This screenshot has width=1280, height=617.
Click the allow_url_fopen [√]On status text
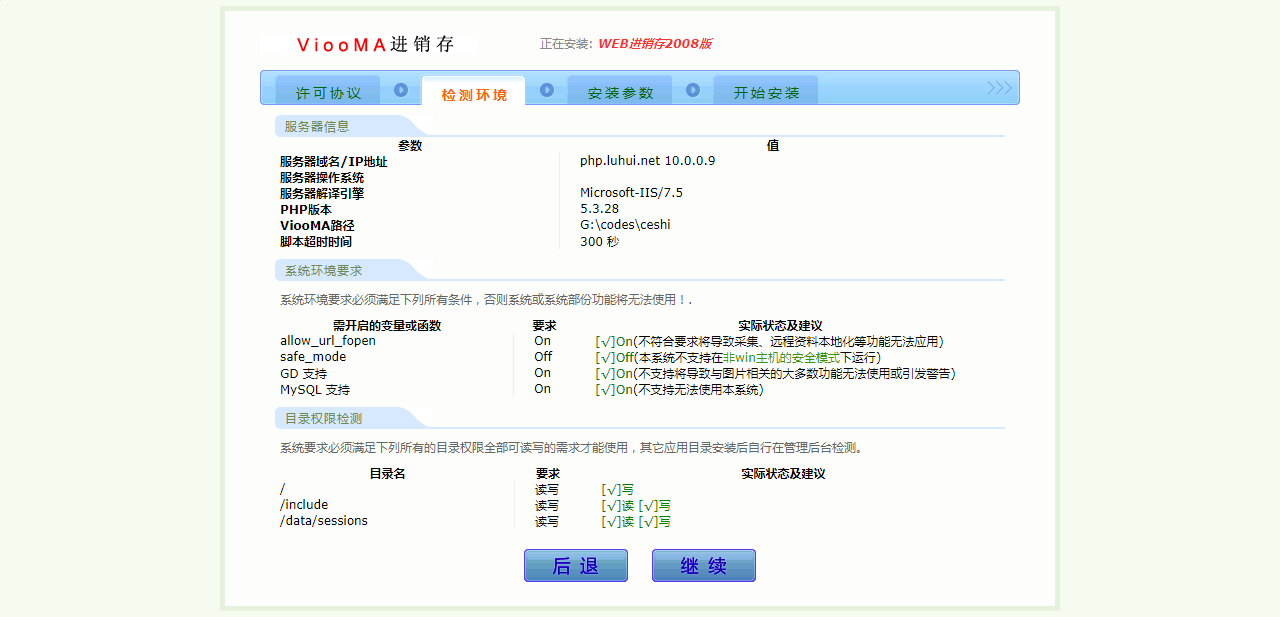[x=614, y=342]
